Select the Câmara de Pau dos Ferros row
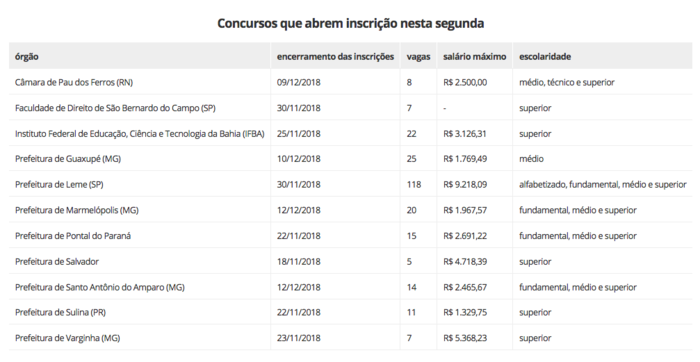700x362 pixels. [350, 82]
